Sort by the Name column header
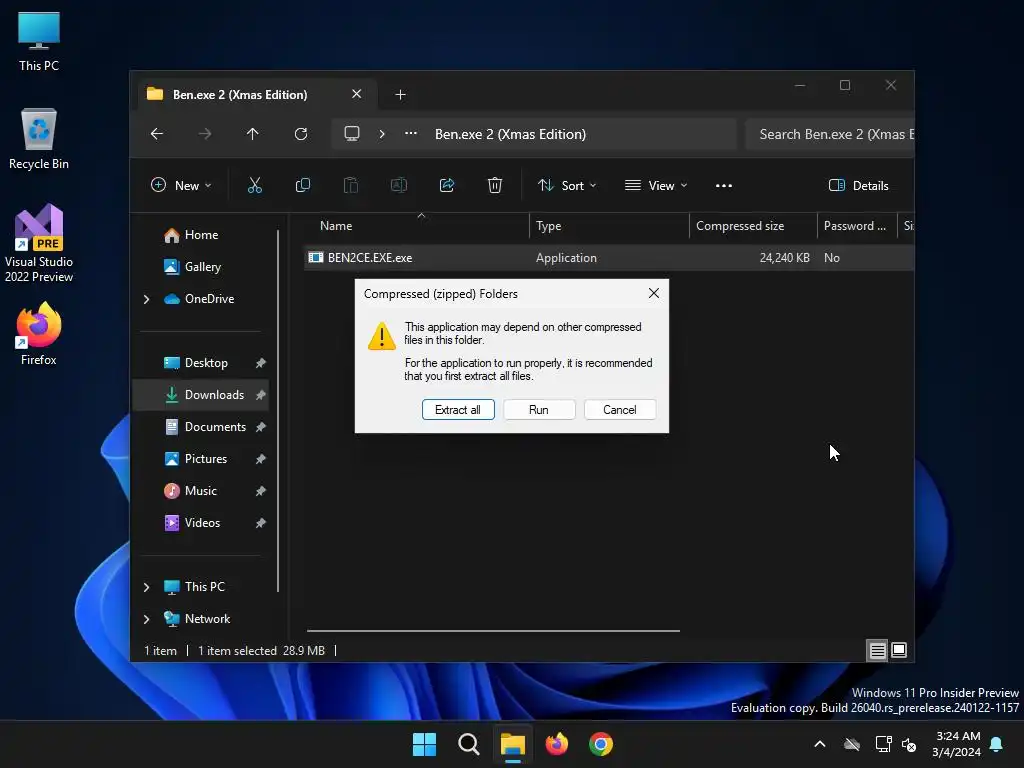This screenshot has height=768, width=1024. (x=417, y=226)
